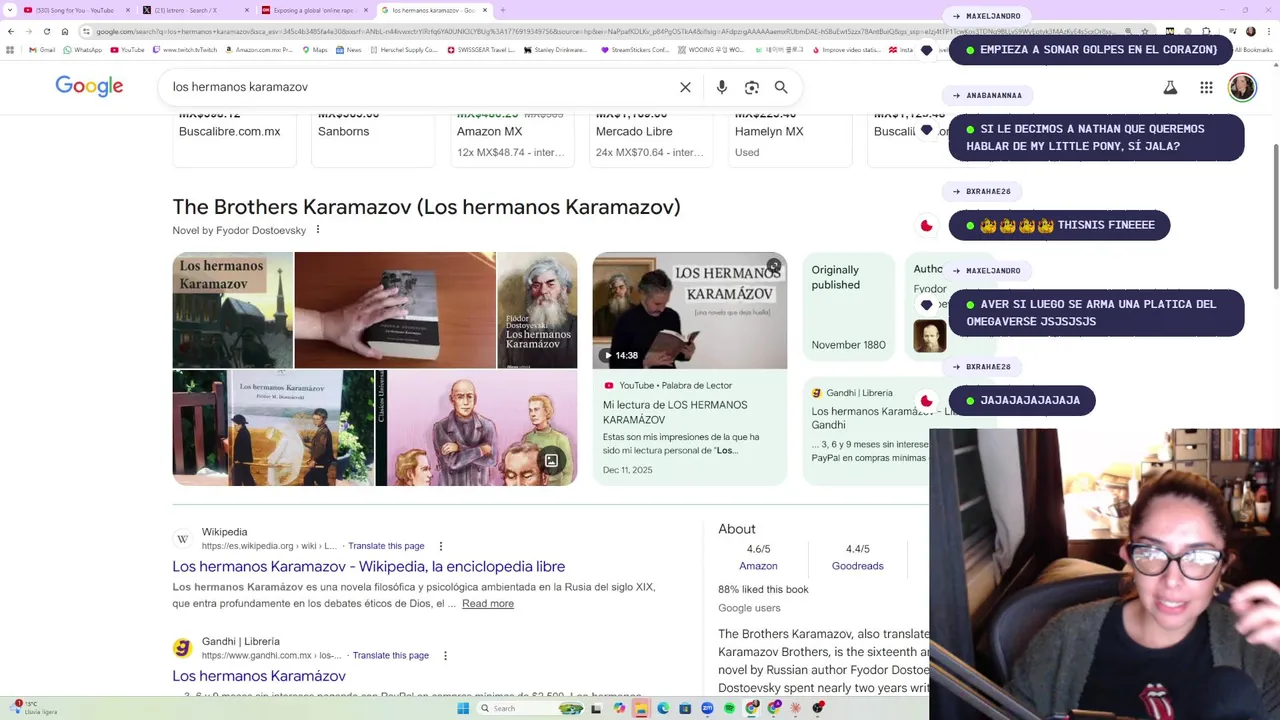Viewport: 1280px width, 720px height.
Task: Open Gandhi Los hermanos Karamázov result
Action: (259, 676)
